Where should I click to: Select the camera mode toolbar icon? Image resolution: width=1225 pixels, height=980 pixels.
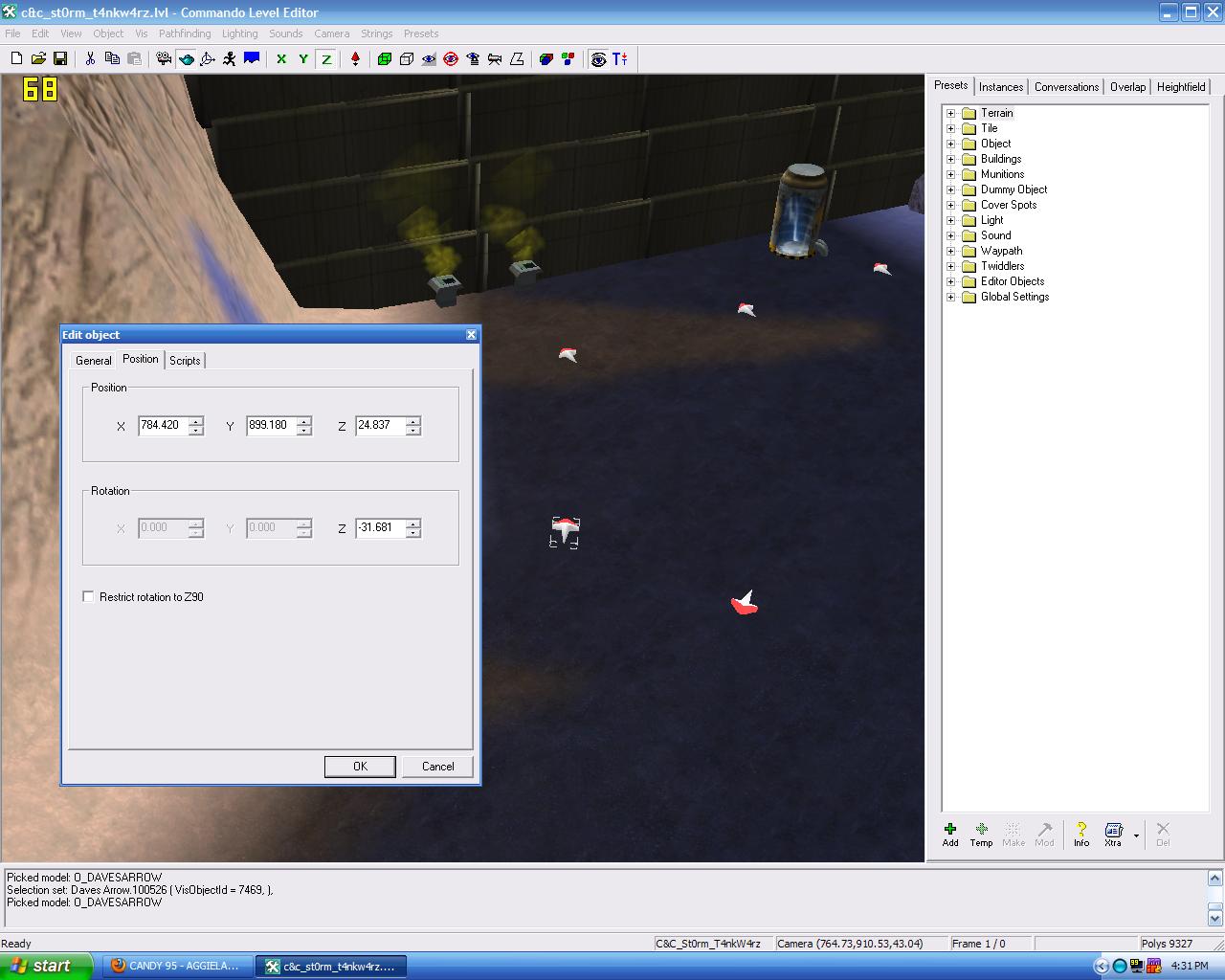pyautogui.click(x=164, y=58)
